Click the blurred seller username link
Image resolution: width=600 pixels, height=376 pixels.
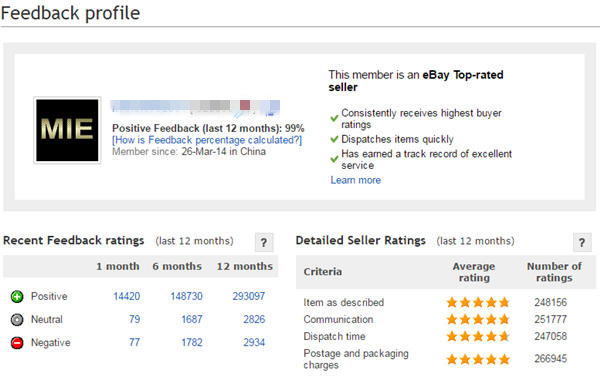point(195,106)
